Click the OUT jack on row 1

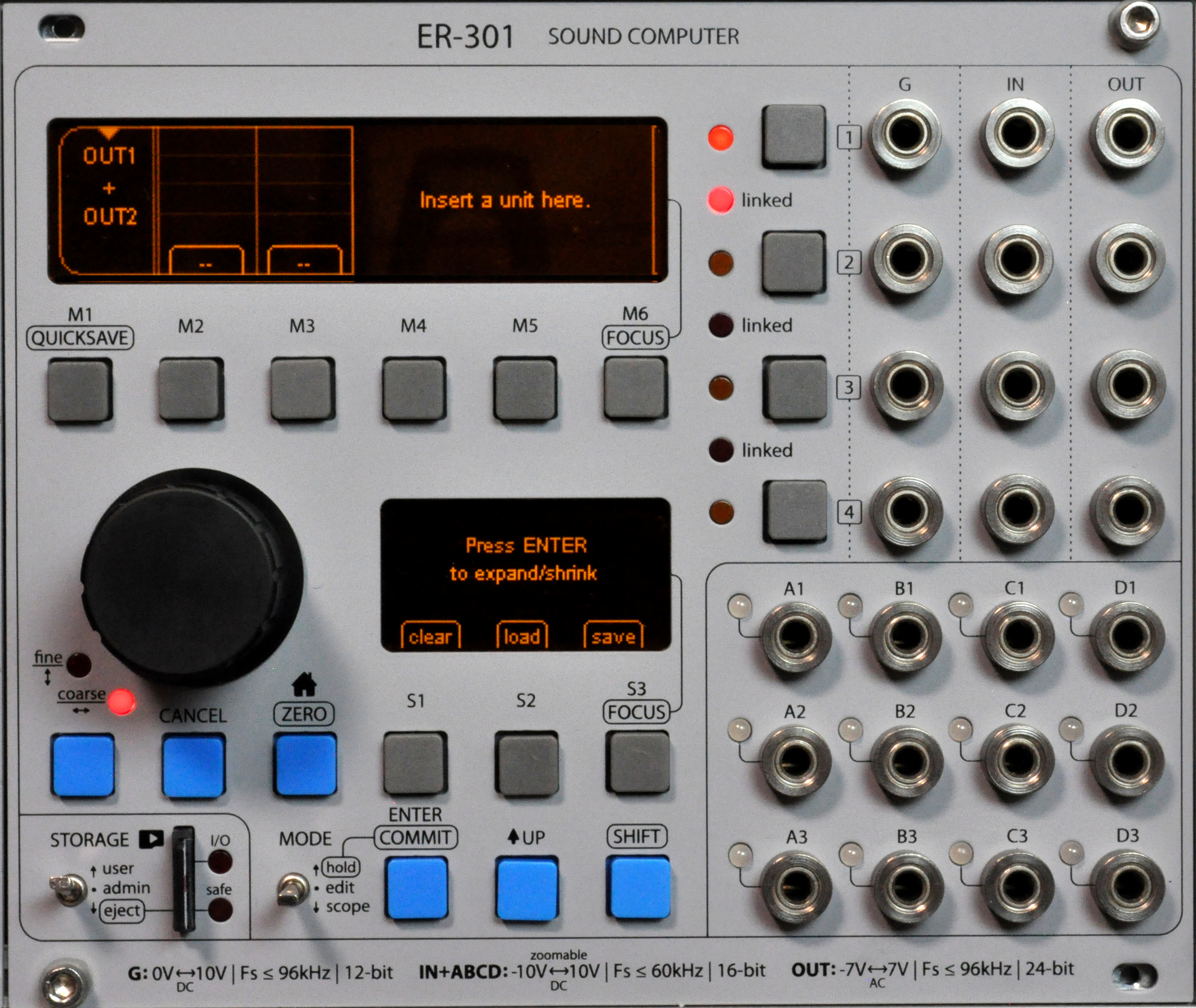point(1128,134)
